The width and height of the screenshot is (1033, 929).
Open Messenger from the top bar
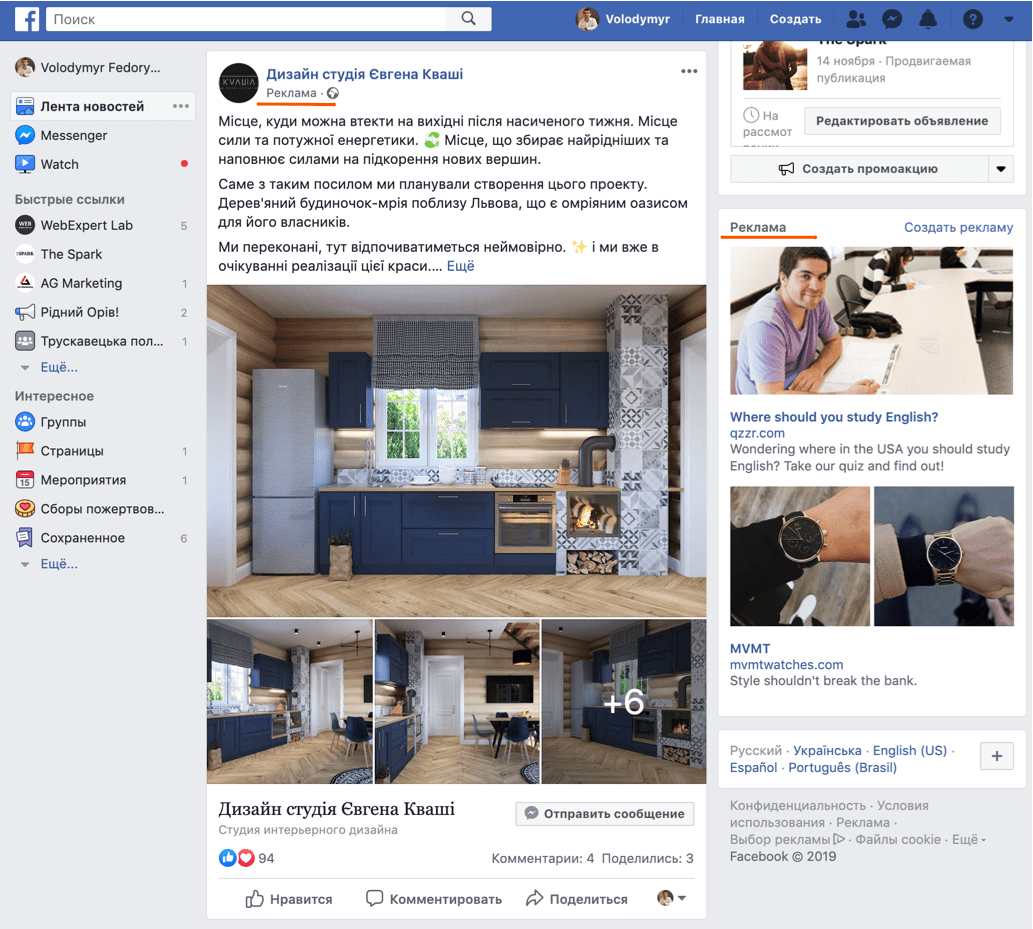pyautogui.click(x=892, y=18)
